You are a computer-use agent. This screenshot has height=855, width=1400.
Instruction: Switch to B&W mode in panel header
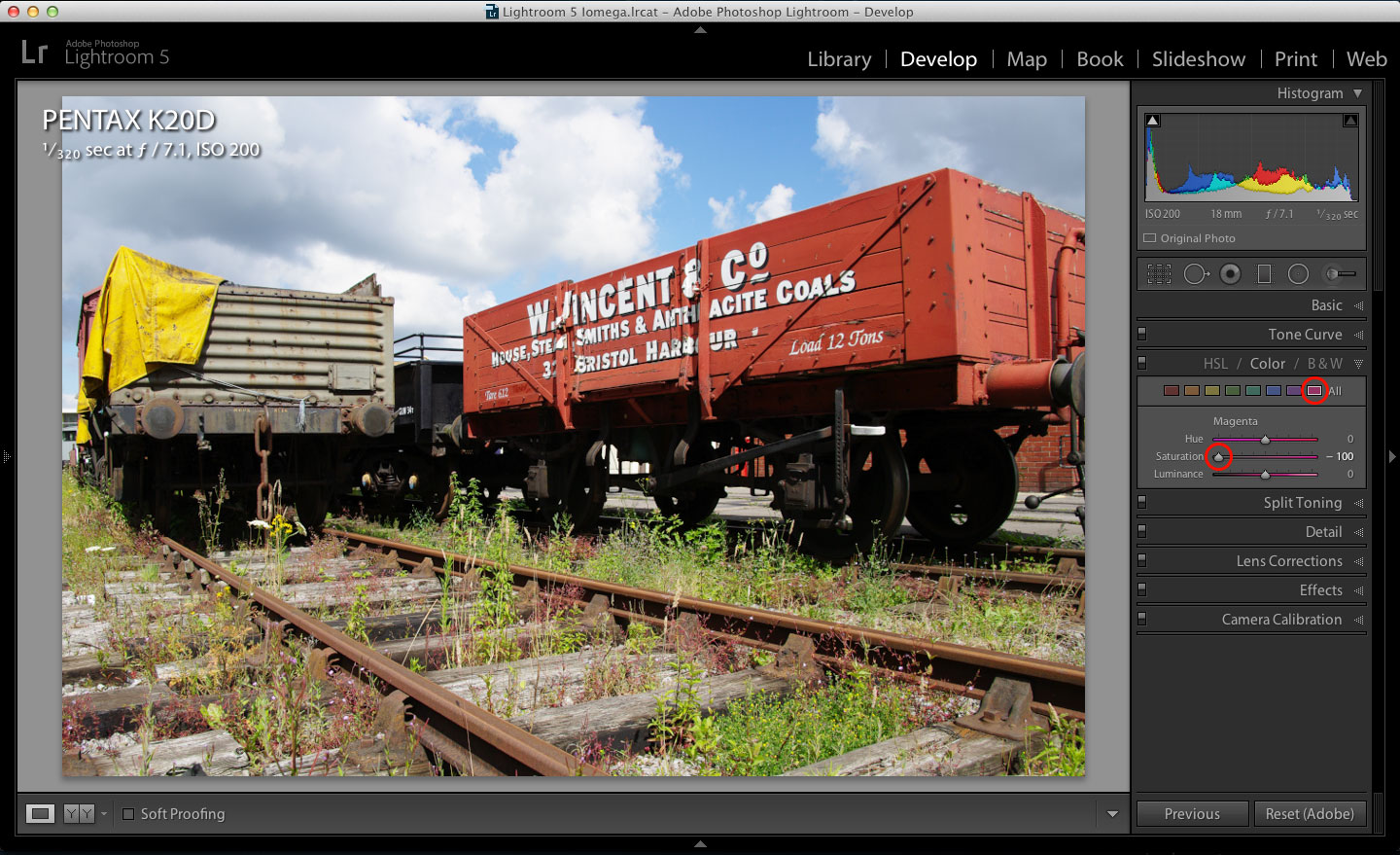[x=1324, y=364]
